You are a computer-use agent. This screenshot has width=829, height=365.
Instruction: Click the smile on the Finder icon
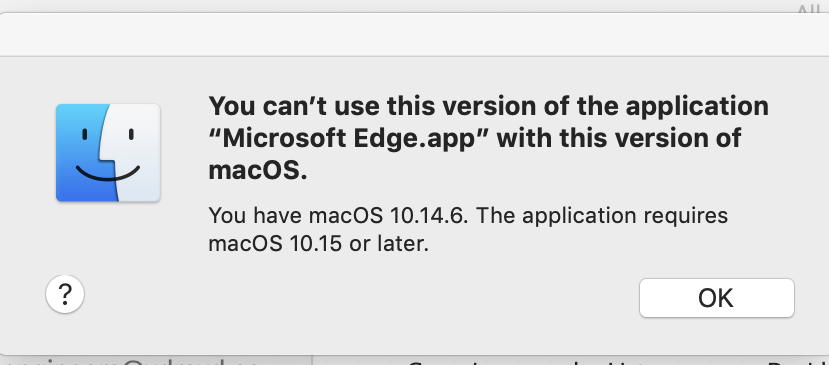coord(107,174)
